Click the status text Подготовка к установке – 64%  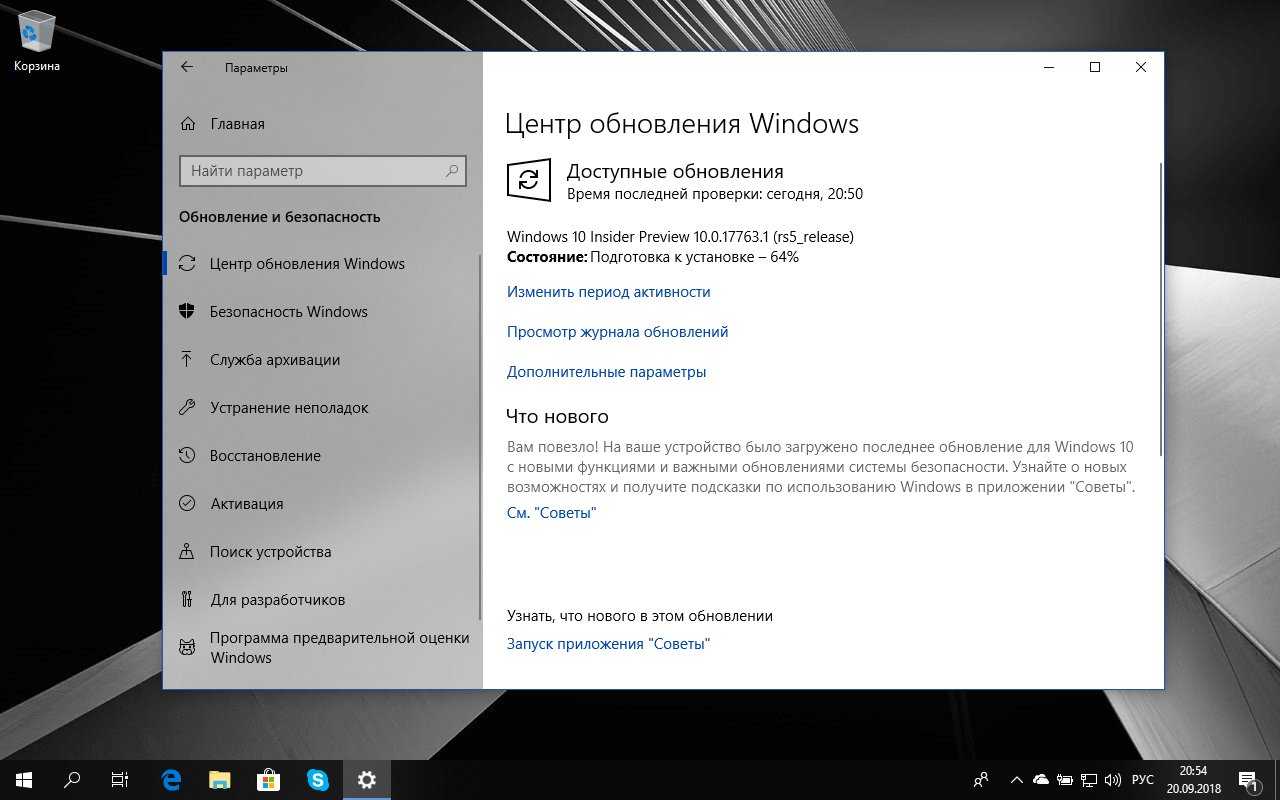(x=694, y=257)
